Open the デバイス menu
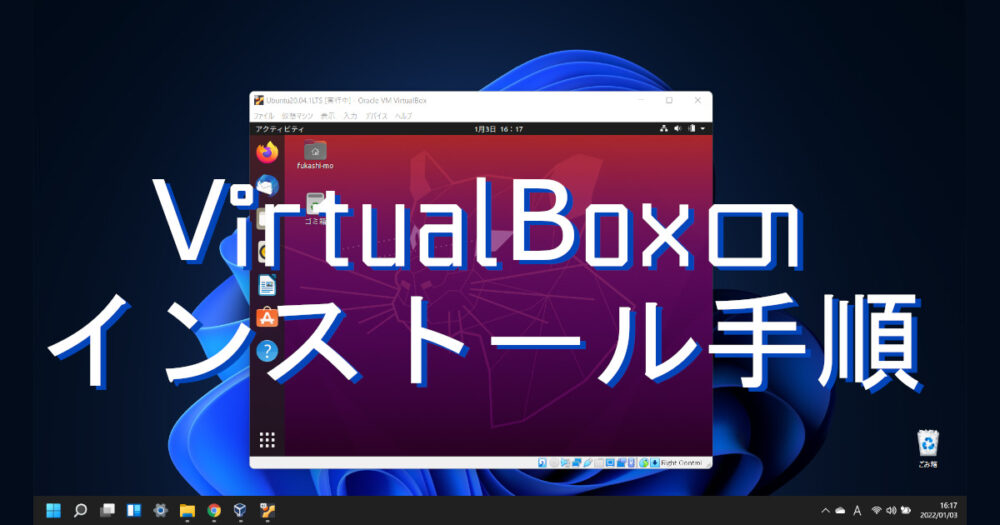The width and height of the screenshot is (1000, 525). [x=376, y=116]
